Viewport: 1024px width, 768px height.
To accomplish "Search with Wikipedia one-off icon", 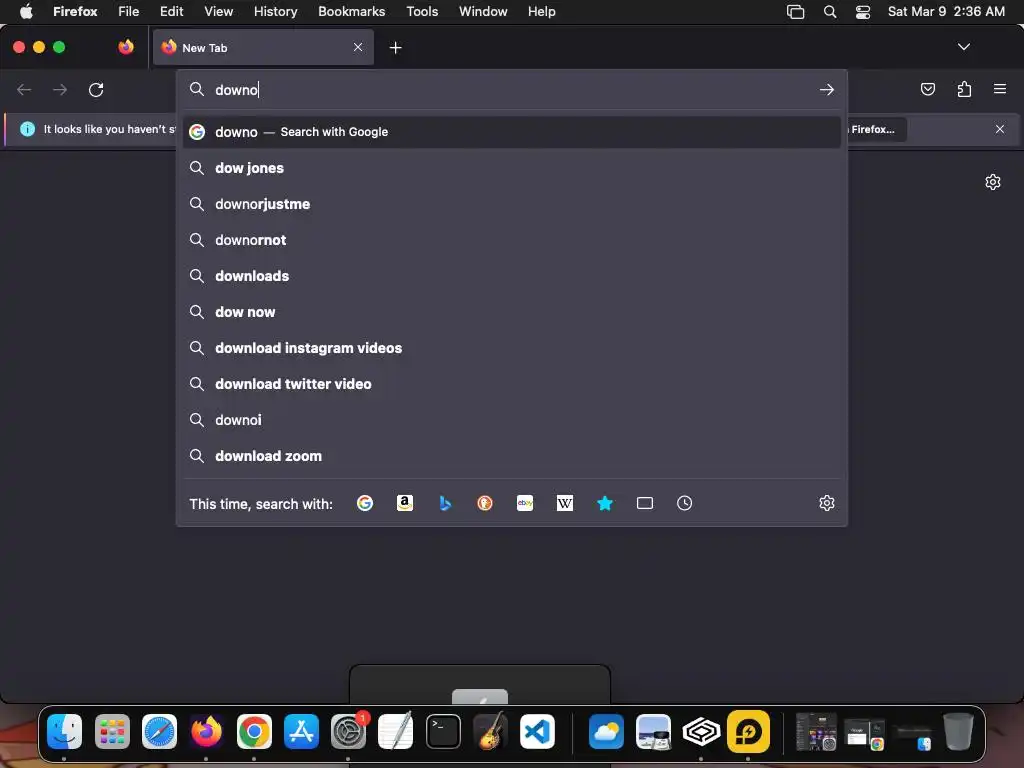I will coord(565,503).
